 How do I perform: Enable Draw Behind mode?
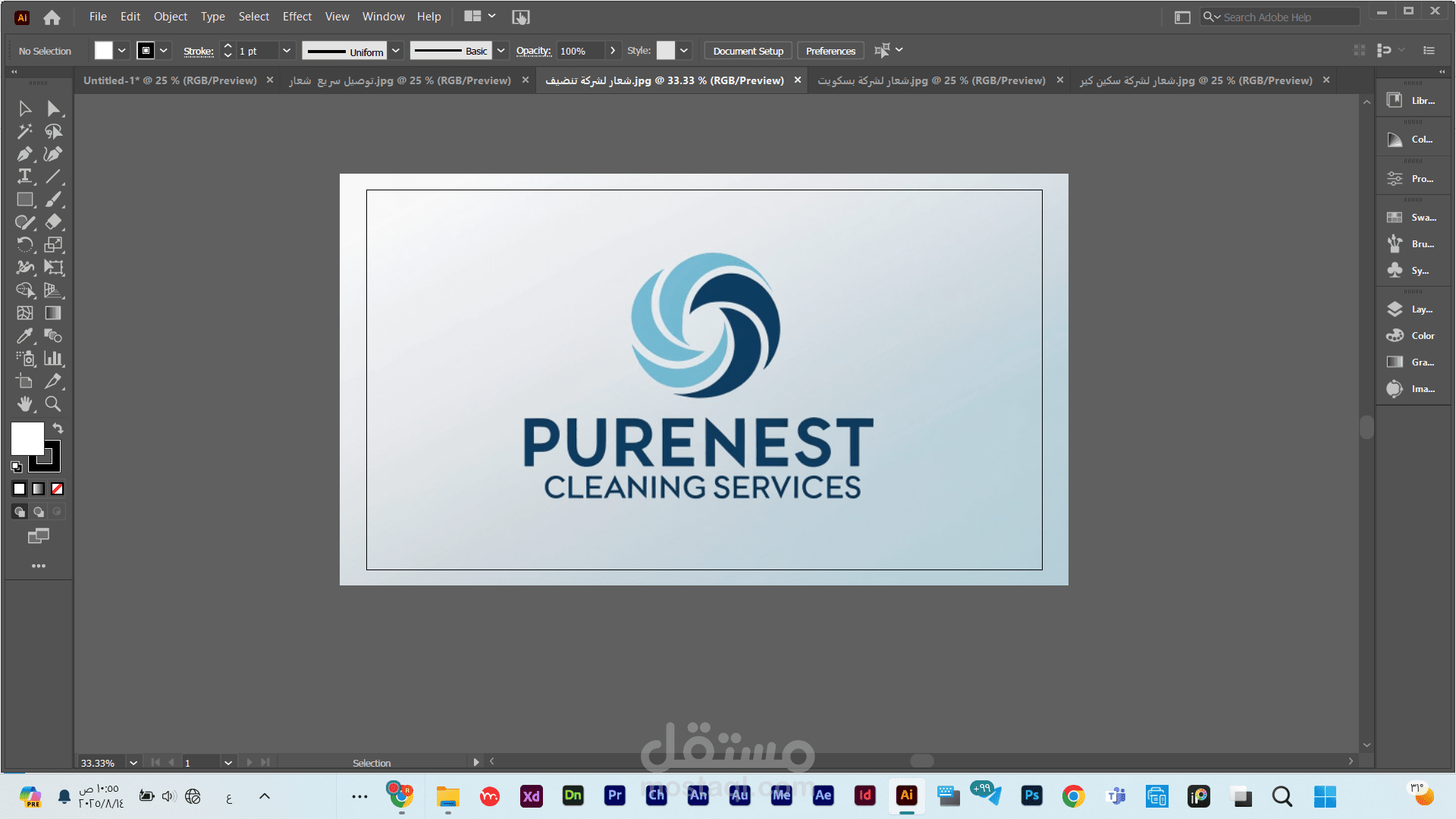coord(39,512)
